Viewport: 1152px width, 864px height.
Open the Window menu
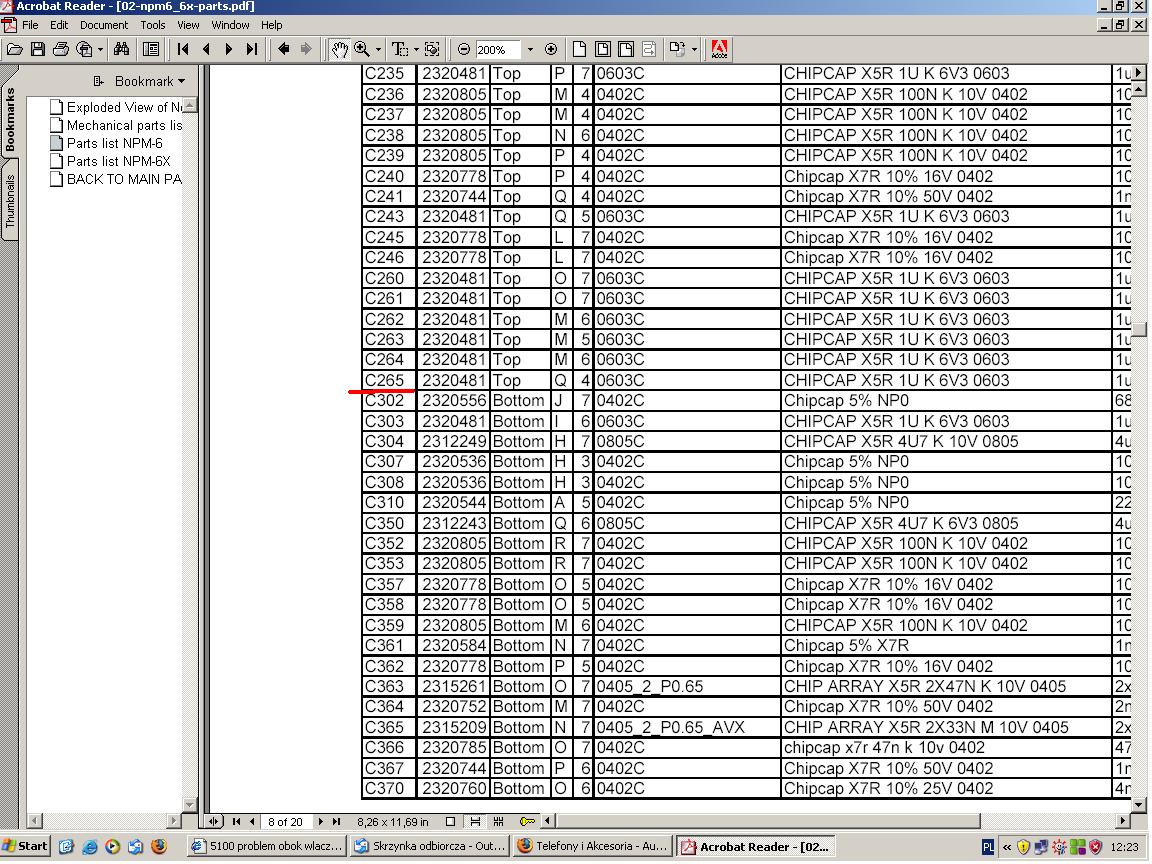point(231,25)
